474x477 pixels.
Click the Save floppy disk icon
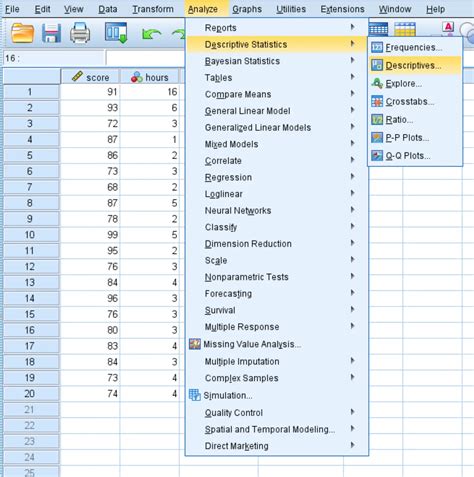pos(51,33)
